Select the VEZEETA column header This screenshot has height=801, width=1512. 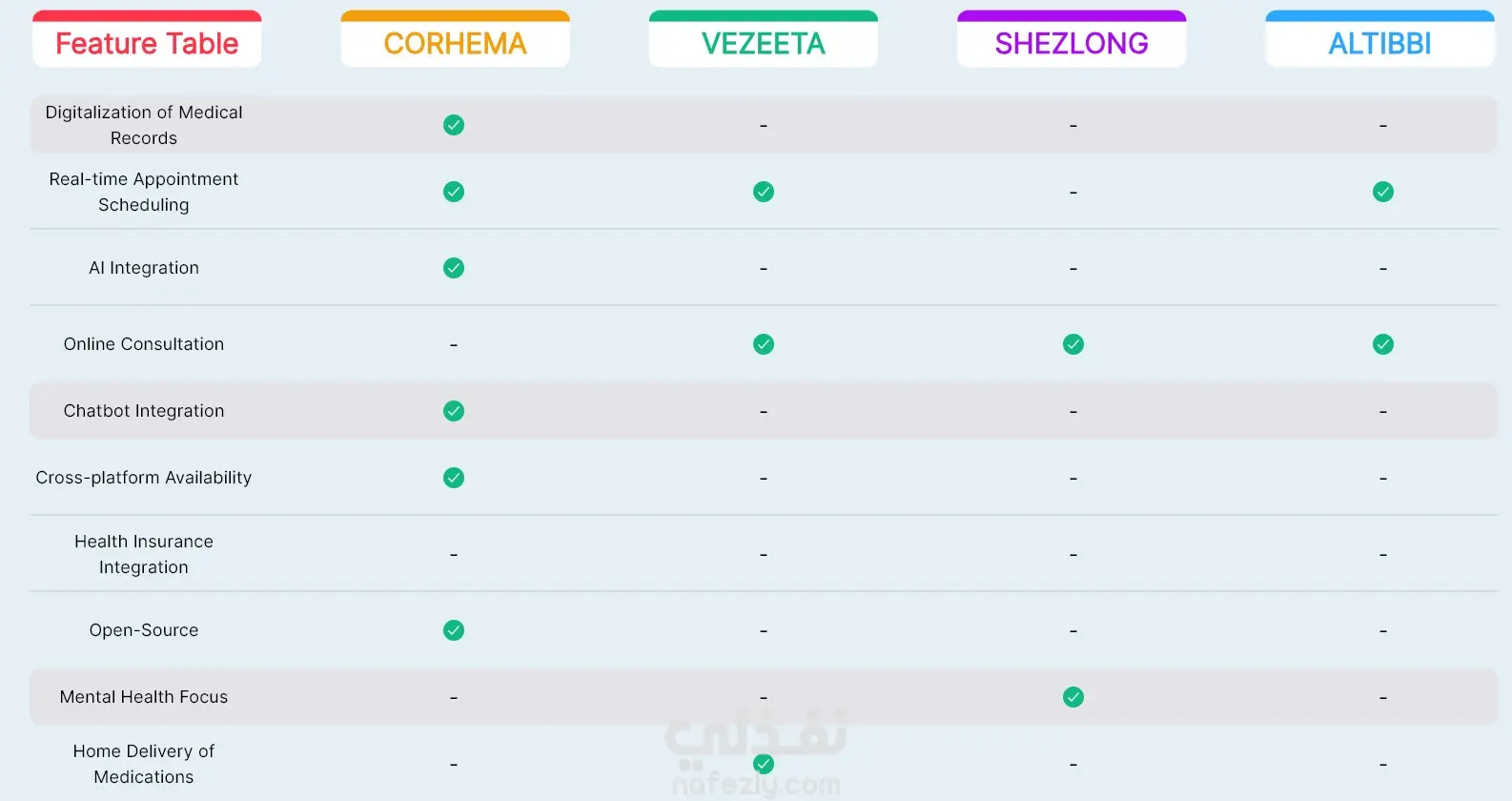tap(764, 43)
